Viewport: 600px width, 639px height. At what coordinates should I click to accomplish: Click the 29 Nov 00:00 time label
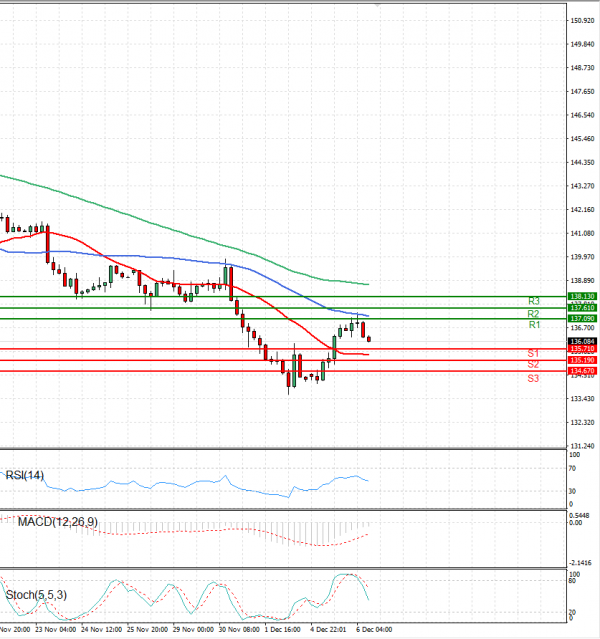pyautogui.click(x=193, y=629)
